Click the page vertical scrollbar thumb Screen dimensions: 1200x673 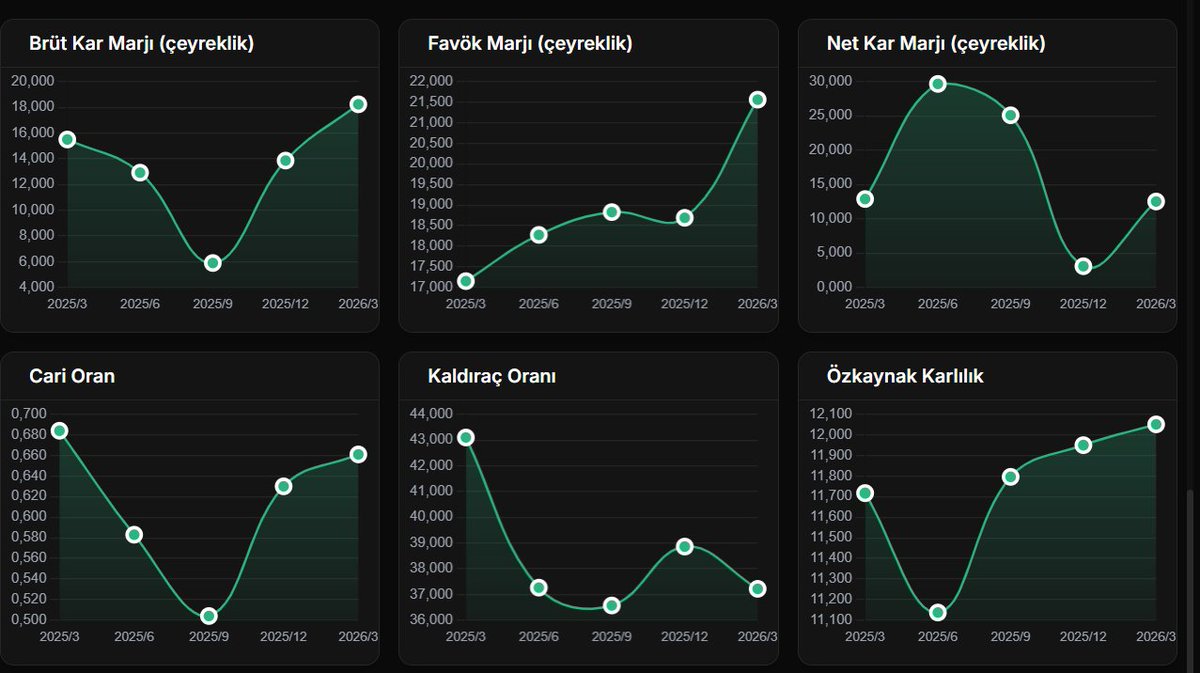[1190, 580]
